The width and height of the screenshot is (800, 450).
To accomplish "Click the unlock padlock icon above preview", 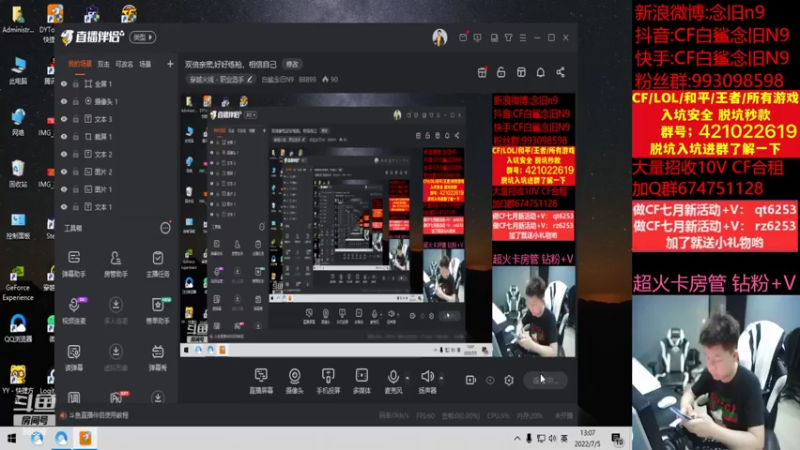I will tap(501, 72).
